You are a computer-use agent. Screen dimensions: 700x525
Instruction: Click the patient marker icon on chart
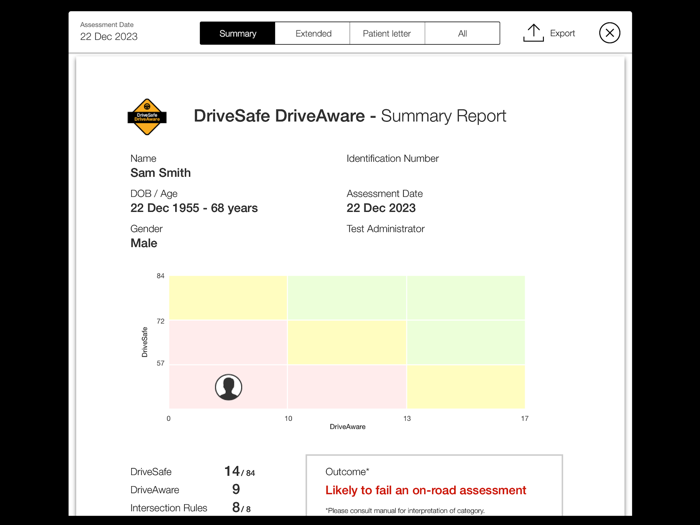click(229, 387)
